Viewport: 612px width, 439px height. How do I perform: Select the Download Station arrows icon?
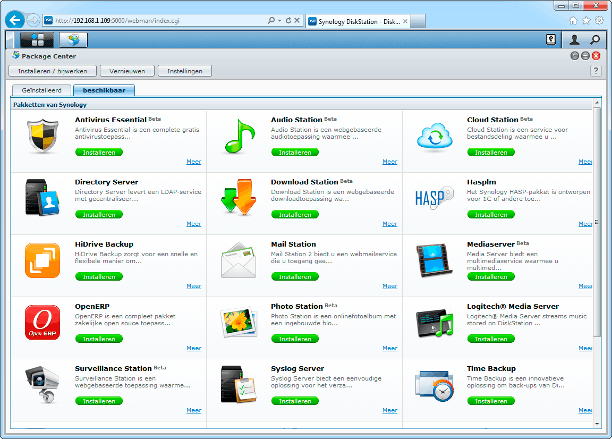pyautogui.click(x=238, y=197)
